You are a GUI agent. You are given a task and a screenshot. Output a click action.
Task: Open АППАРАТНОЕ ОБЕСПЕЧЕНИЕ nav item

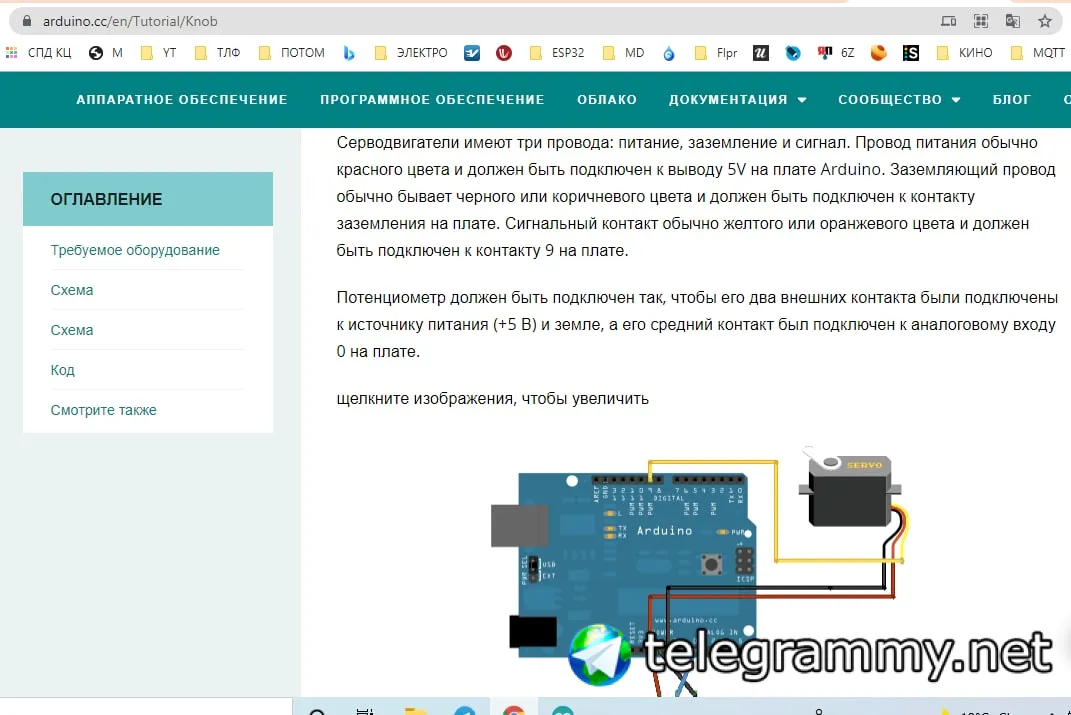click(x=182, y=100)
